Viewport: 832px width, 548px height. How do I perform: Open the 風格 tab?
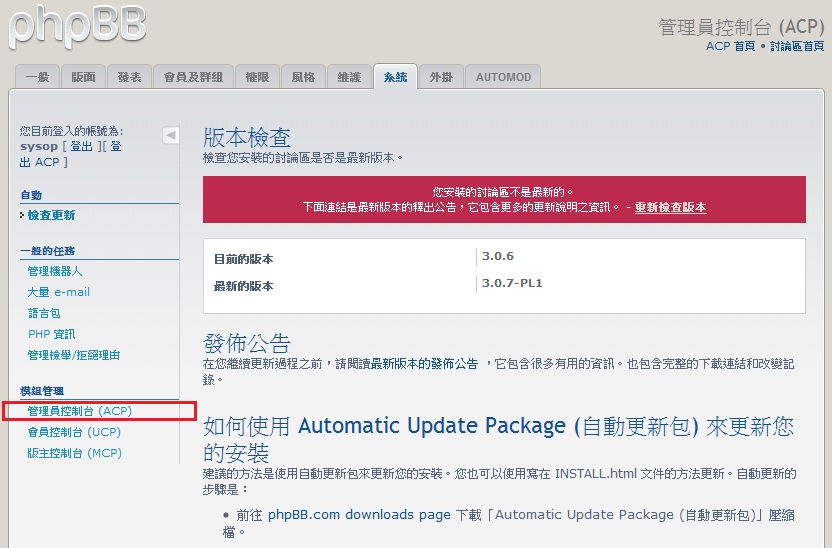[x=303, y=77]
